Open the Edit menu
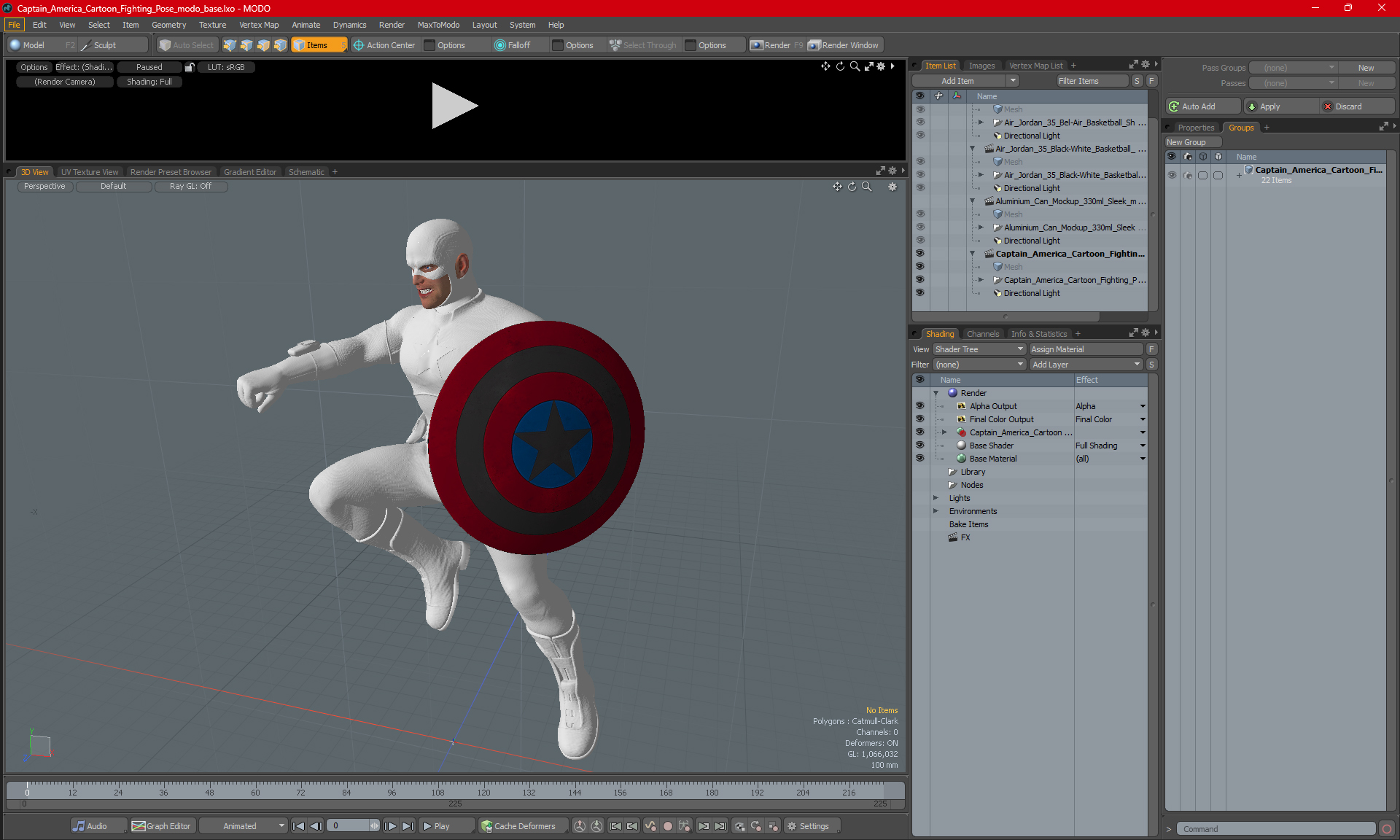This screenshot has width=1400, height=840. click(39, 25)
